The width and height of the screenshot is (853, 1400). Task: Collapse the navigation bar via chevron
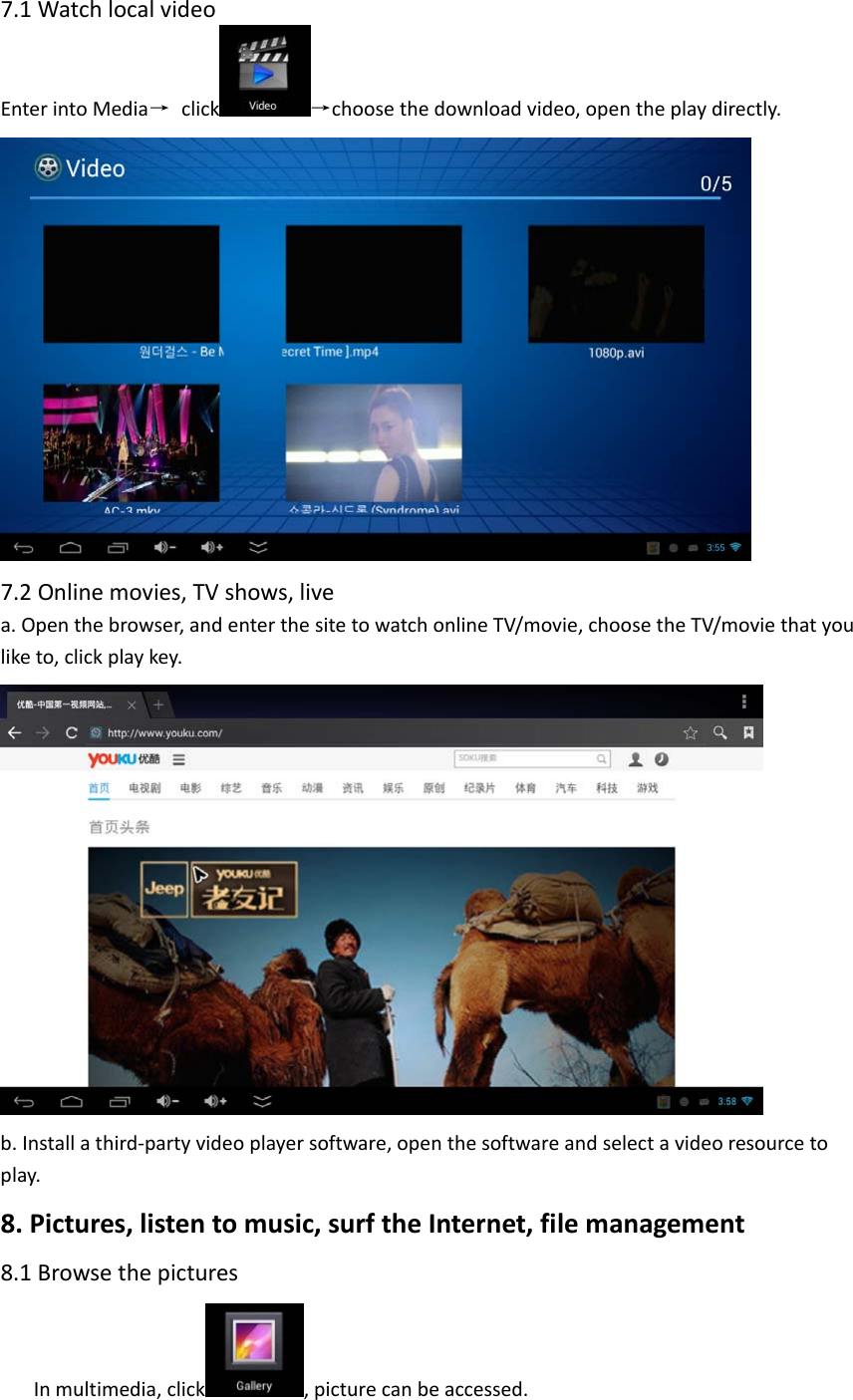[257, 546]
